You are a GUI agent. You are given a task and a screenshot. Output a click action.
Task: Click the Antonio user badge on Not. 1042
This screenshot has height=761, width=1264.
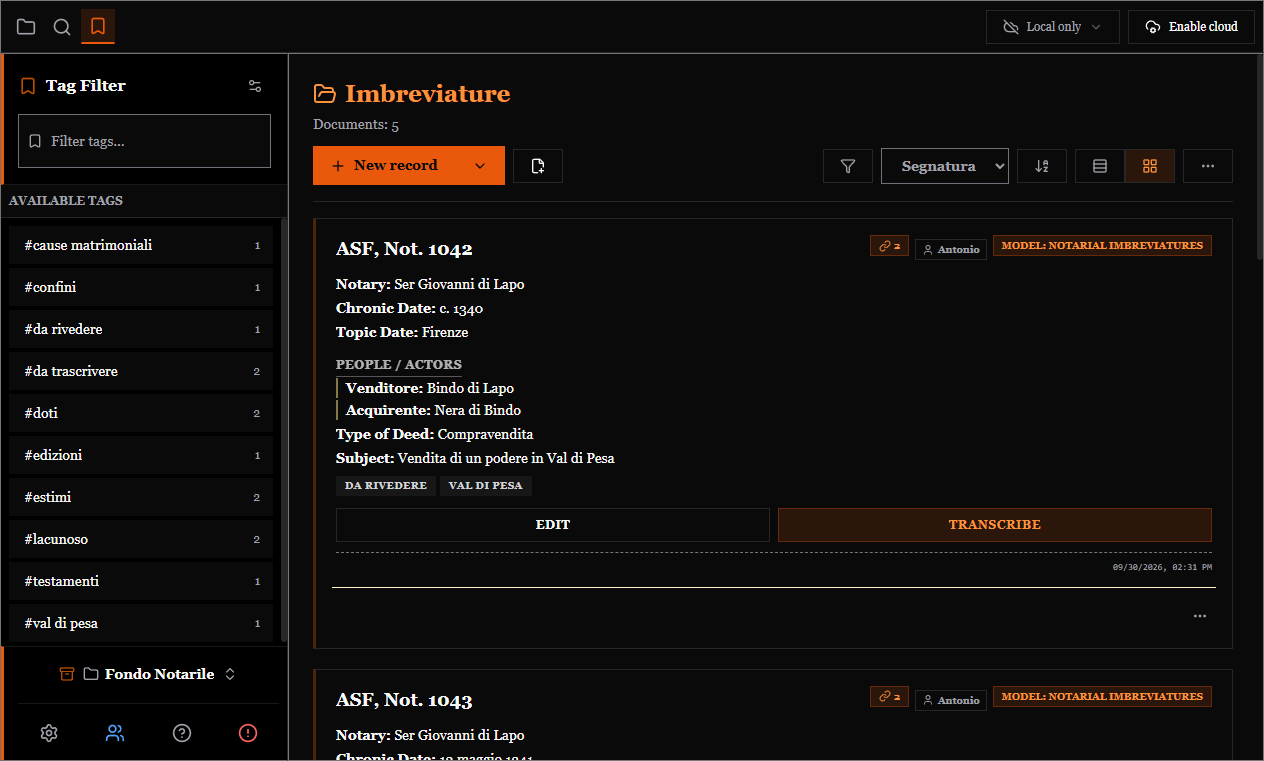tap(951, 249)
